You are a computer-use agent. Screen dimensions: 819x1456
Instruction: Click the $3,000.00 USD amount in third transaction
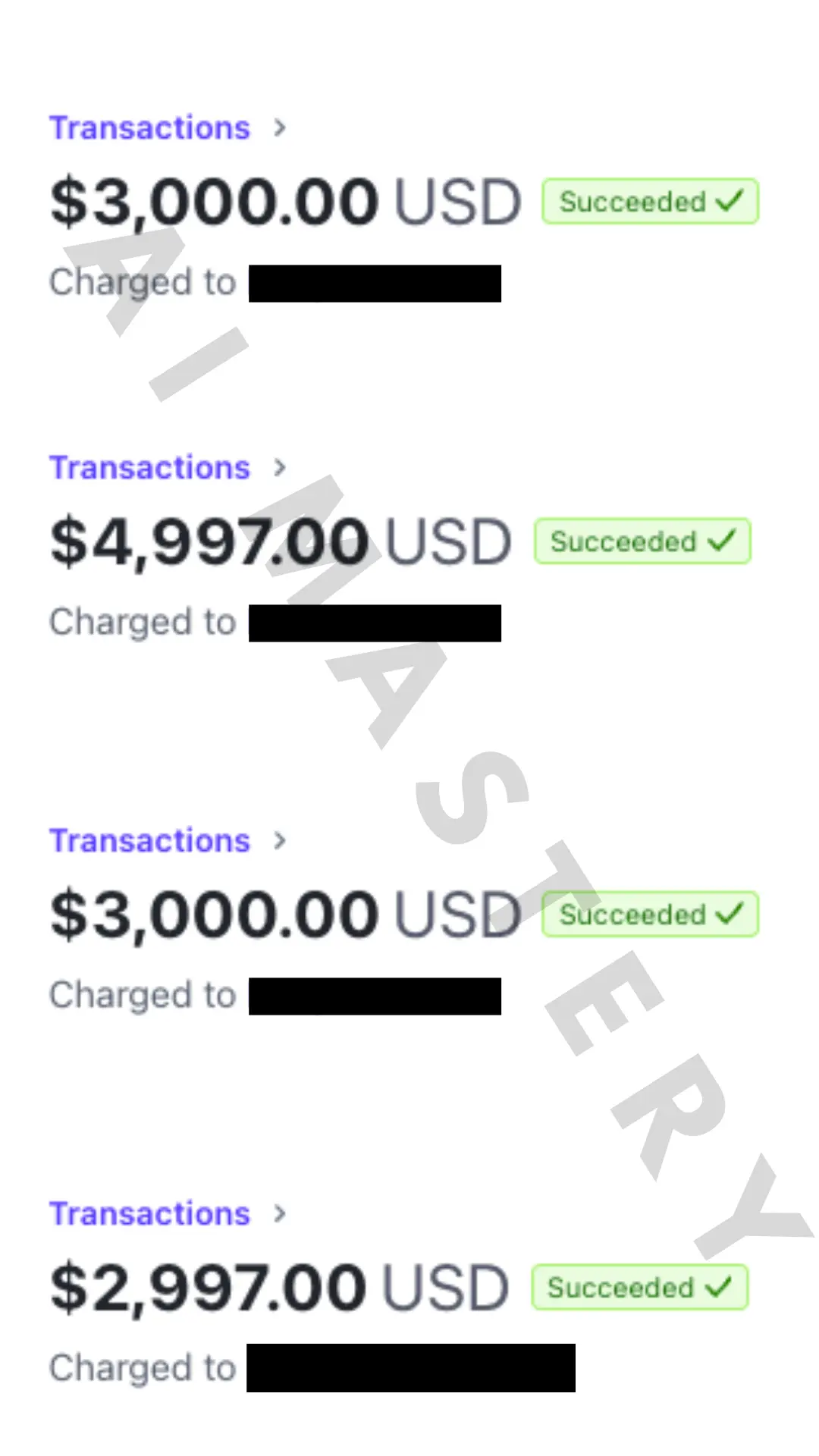pyautogui.click(x=285, y=915)
